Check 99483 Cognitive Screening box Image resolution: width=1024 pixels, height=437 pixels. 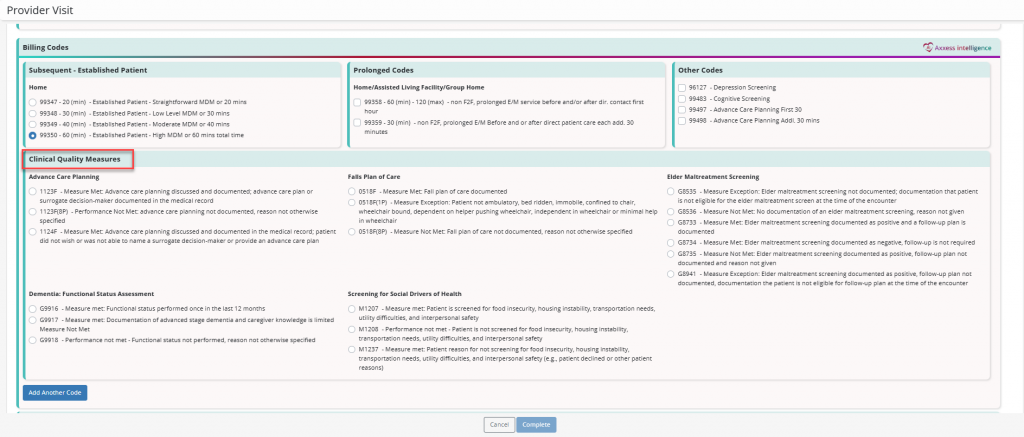coord(682,99)
